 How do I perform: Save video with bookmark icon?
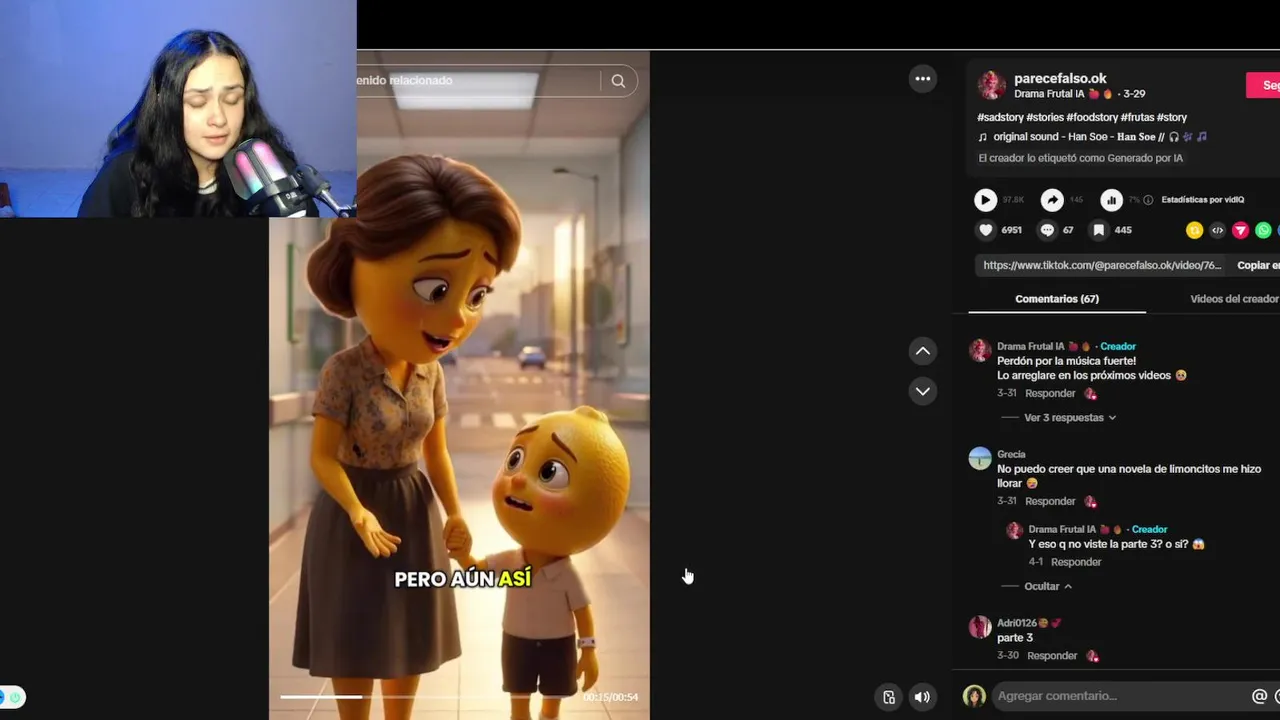1098,230
